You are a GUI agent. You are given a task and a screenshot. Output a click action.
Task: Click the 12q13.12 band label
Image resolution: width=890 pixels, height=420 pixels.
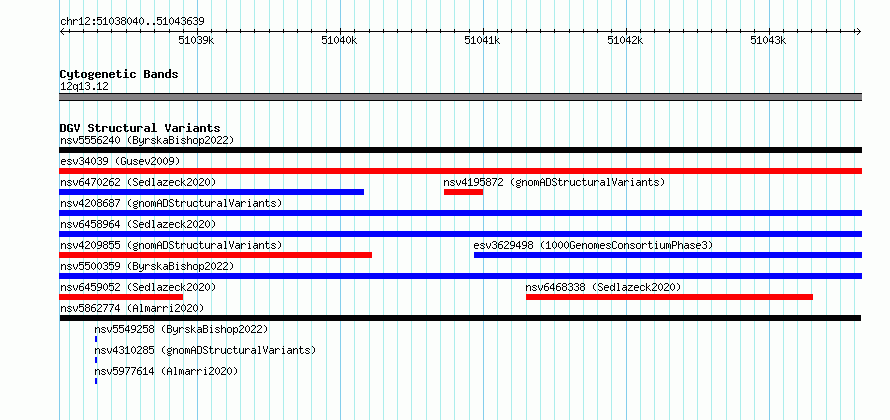tap(85, 86)
